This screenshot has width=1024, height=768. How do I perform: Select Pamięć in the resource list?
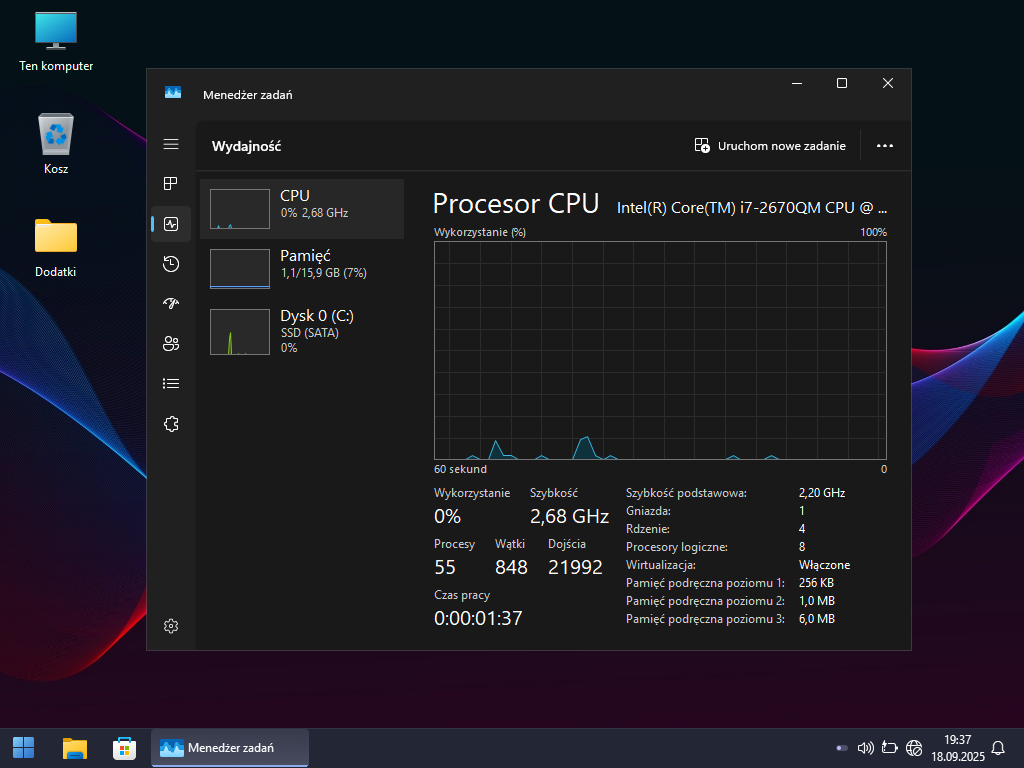tap(302, 269)
